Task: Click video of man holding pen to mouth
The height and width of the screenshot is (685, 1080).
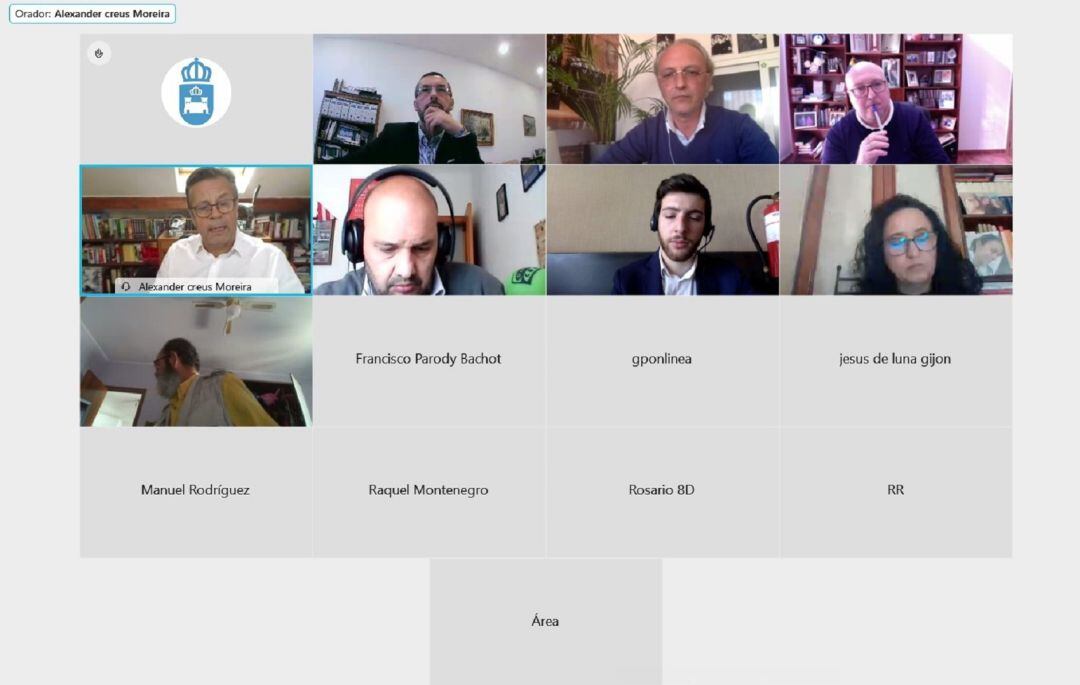Action: [x=896, y=99]
